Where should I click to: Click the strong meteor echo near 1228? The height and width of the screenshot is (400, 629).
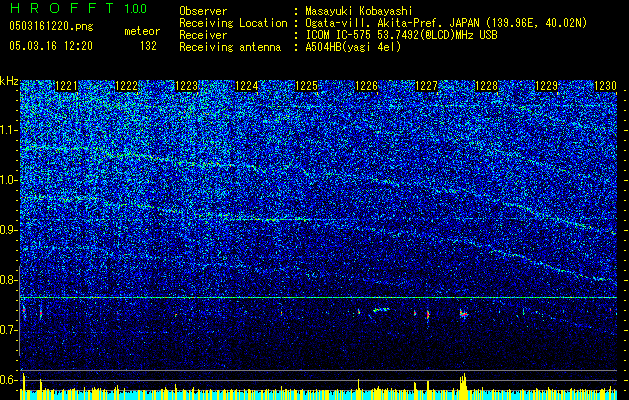tap(464, 314)
